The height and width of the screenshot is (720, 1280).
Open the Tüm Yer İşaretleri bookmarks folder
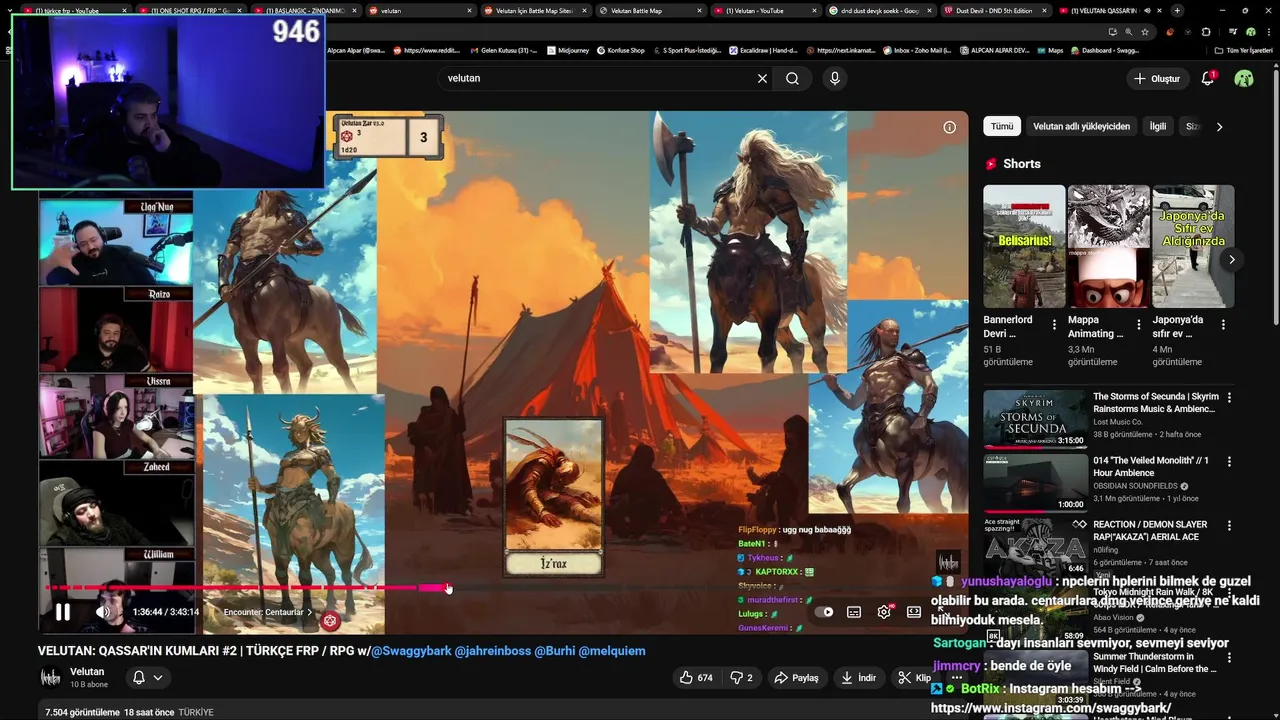coord(1243,50)
